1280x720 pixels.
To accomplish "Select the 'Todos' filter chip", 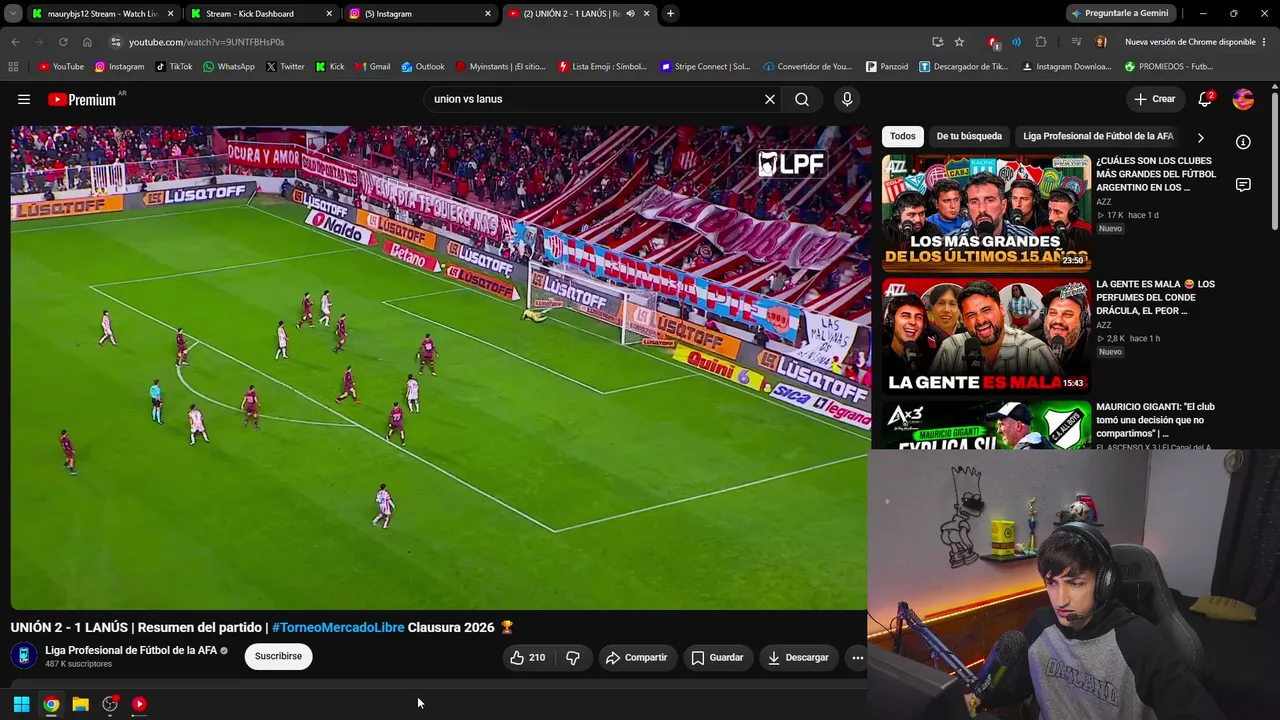I will [903, 136].
